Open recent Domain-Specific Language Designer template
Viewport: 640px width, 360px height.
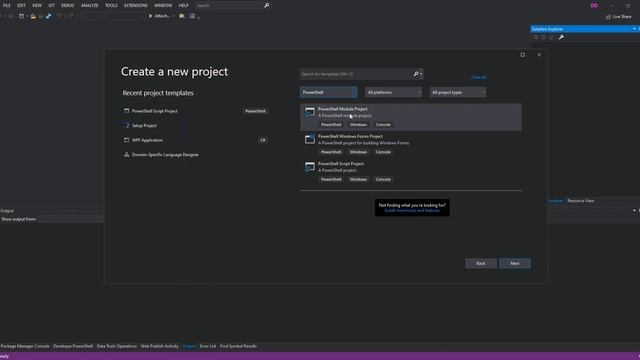[196, 155]
